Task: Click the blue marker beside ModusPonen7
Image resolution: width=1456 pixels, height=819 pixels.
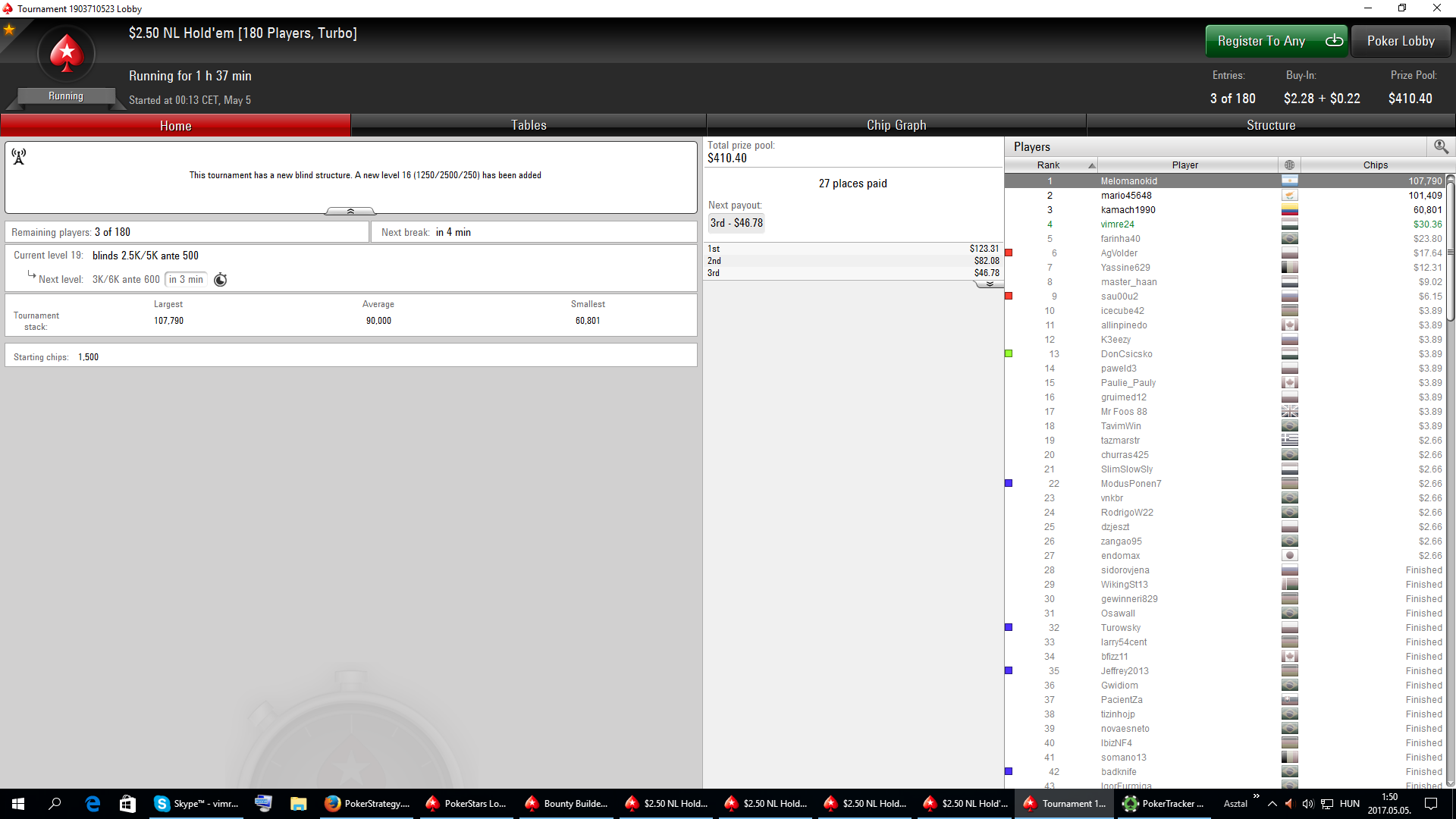Action: (1009, 483)
